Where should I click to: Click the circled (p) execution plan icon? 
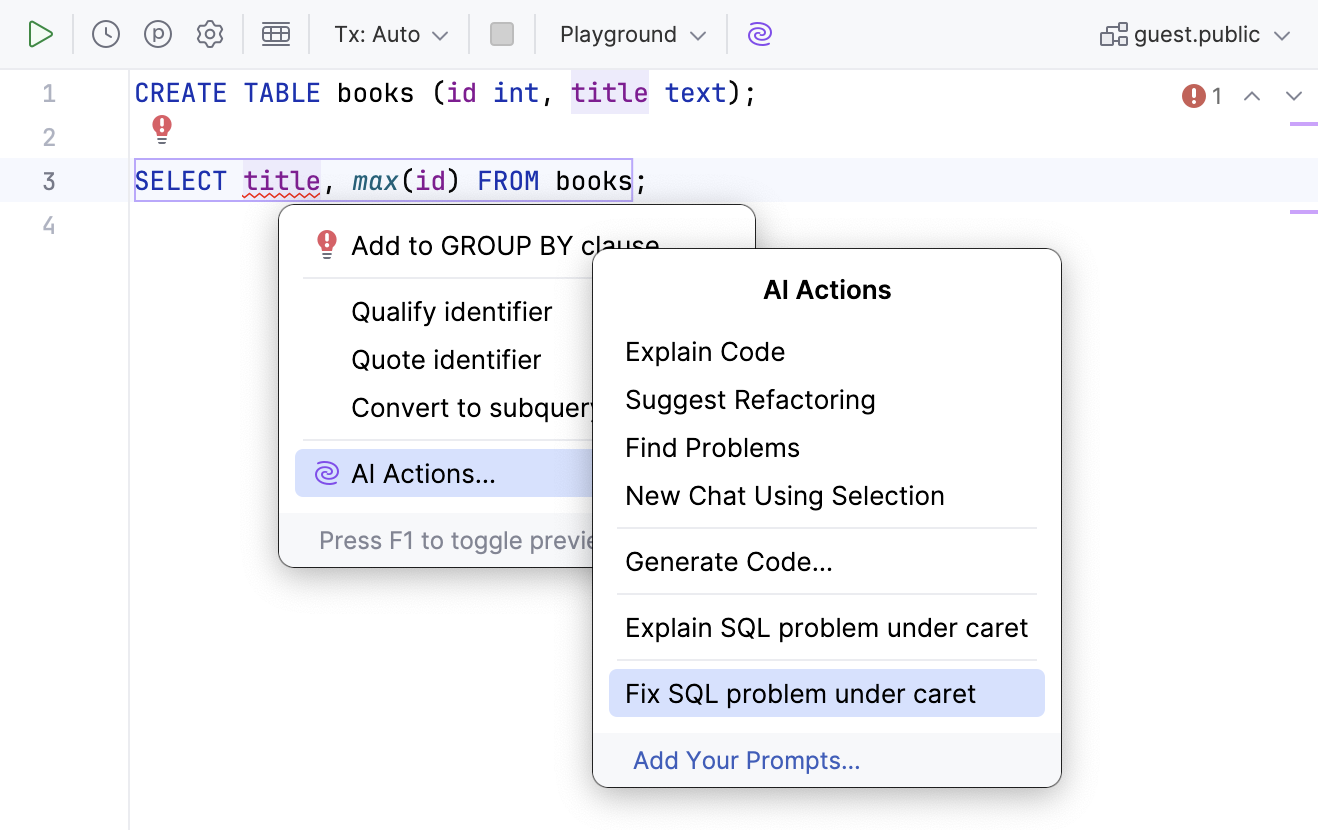pos(157,33)
